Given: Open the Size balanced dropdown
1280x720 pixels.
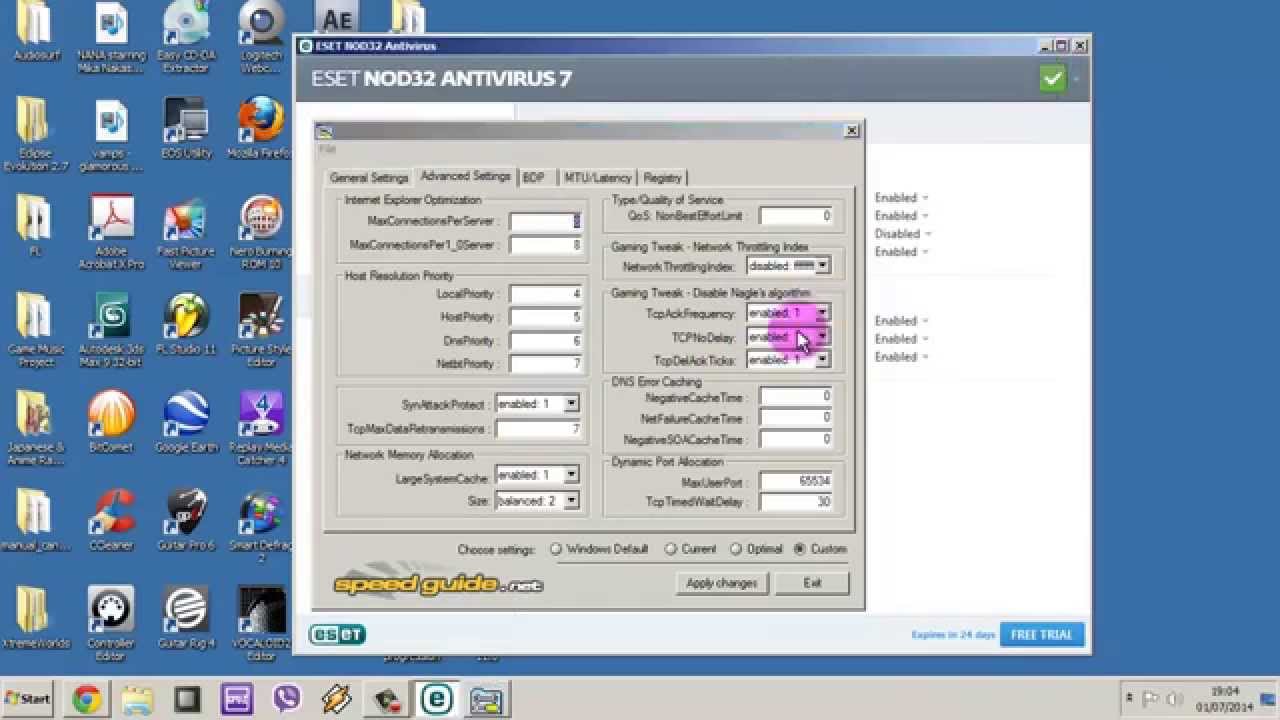Looking at the screenshot, I should pyautogui.click(x=571, y=501).
